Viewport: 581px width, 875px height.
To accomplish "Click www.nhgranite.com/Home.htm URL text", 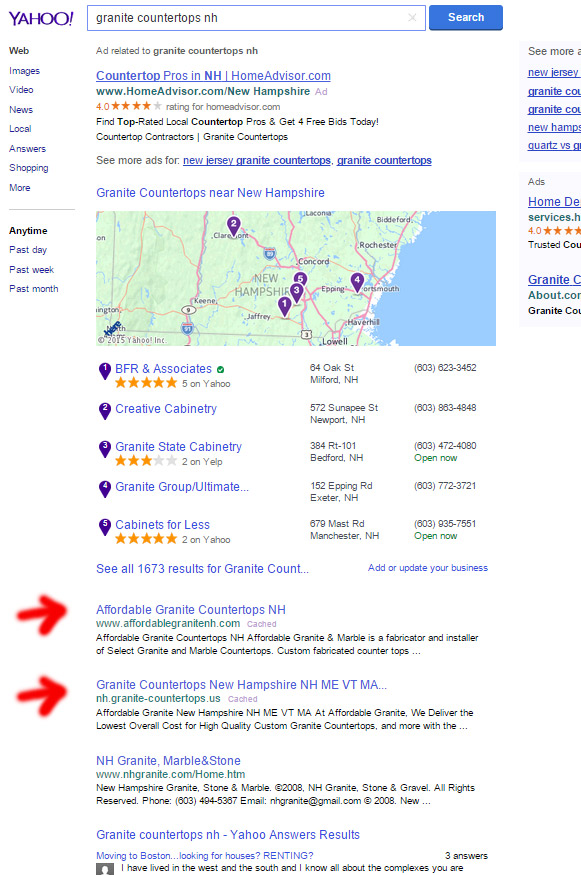I will (170, 775).
